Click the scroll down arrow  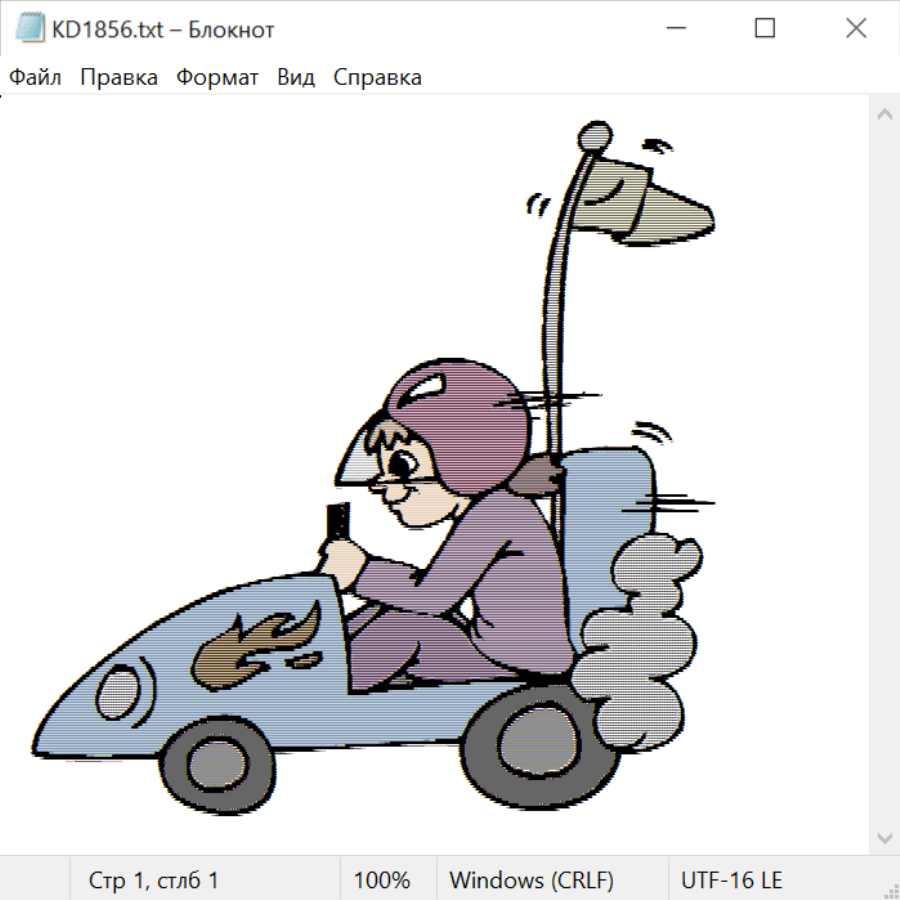(x=884, y=837)
